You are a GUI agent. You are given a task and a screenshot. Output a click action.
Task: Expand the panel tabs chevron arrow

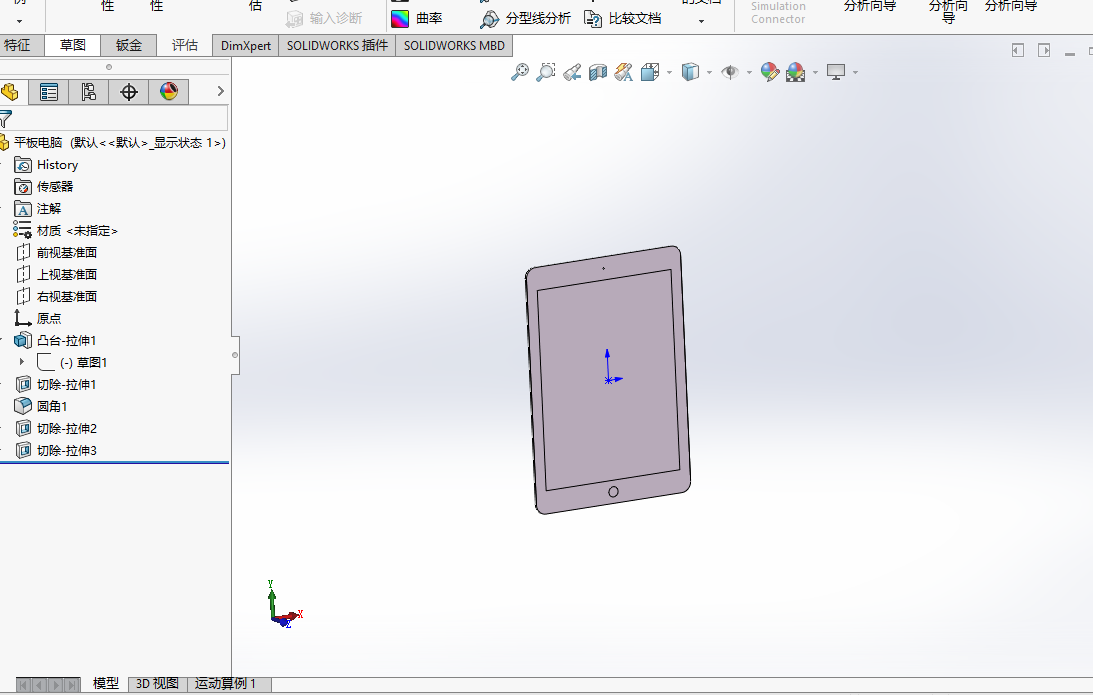[221, 92]
